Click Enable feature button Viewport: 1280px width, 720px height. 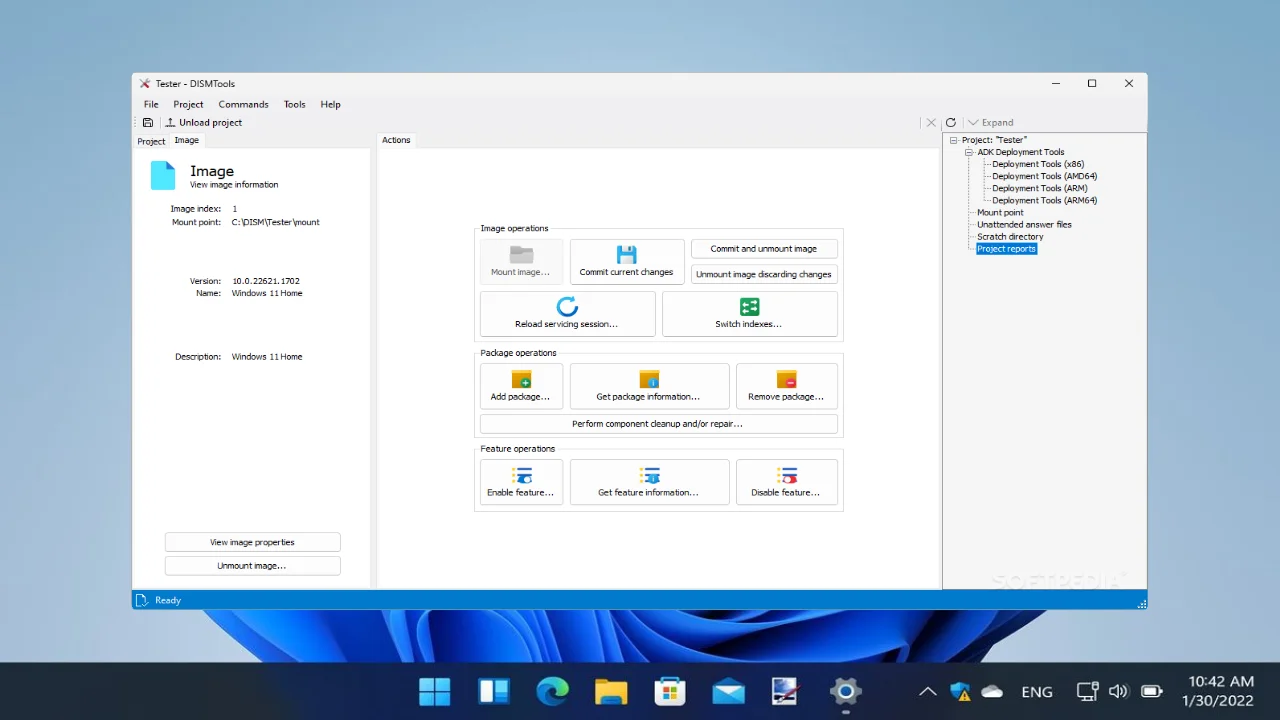(521, 482)
